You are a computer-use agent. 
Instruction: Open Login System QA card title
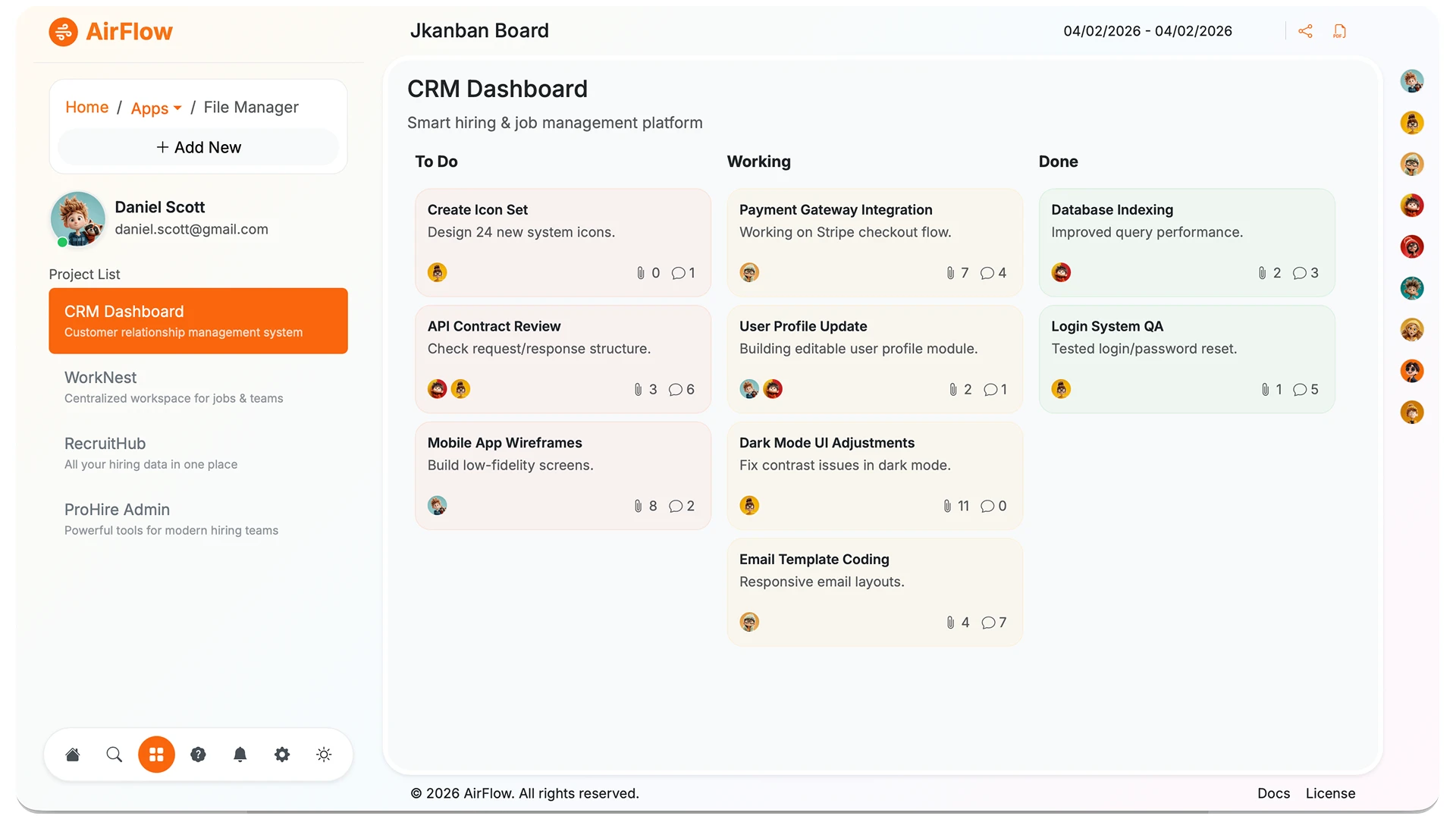tap(1106, 326)
